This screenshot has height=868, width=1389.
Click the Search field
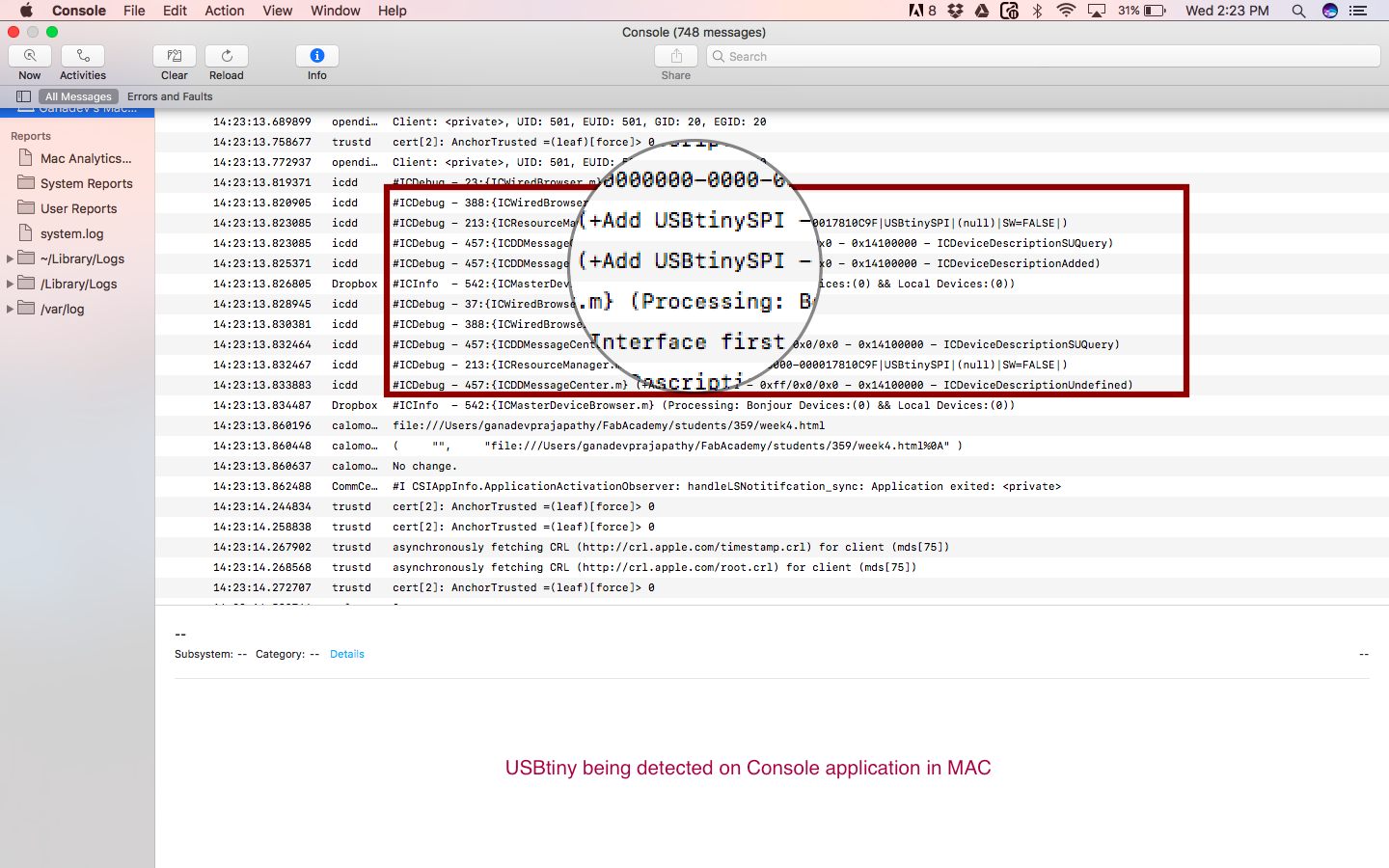coord(1043,56)
